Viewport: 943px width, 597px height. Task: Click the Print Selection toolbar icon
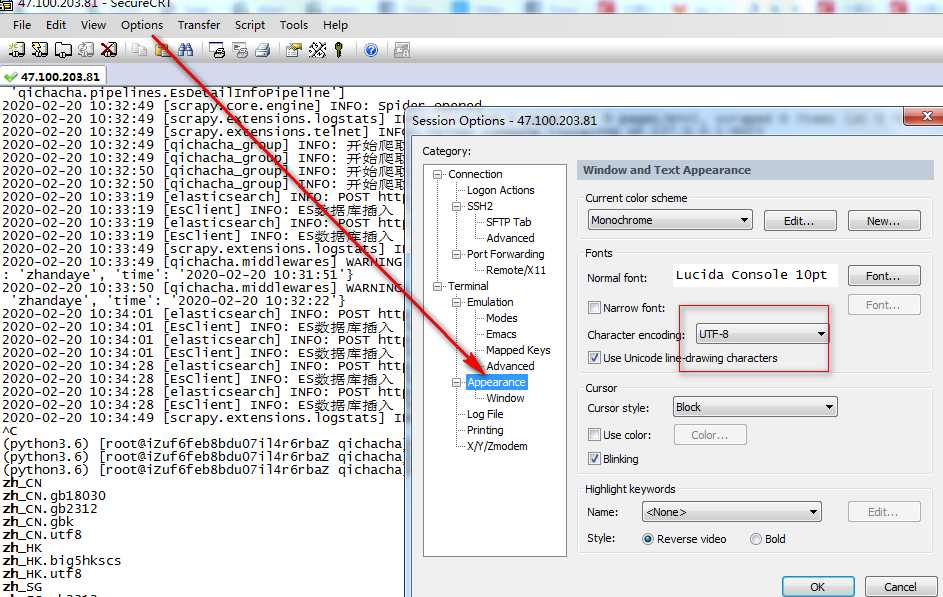point(240,50)
